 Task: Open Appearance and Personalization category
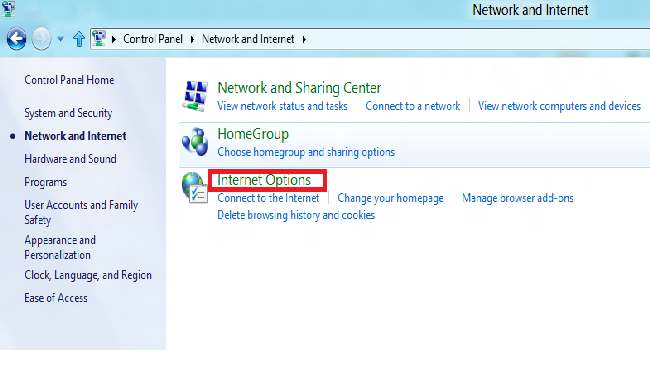pyautogui.click(x=60, y=248)
